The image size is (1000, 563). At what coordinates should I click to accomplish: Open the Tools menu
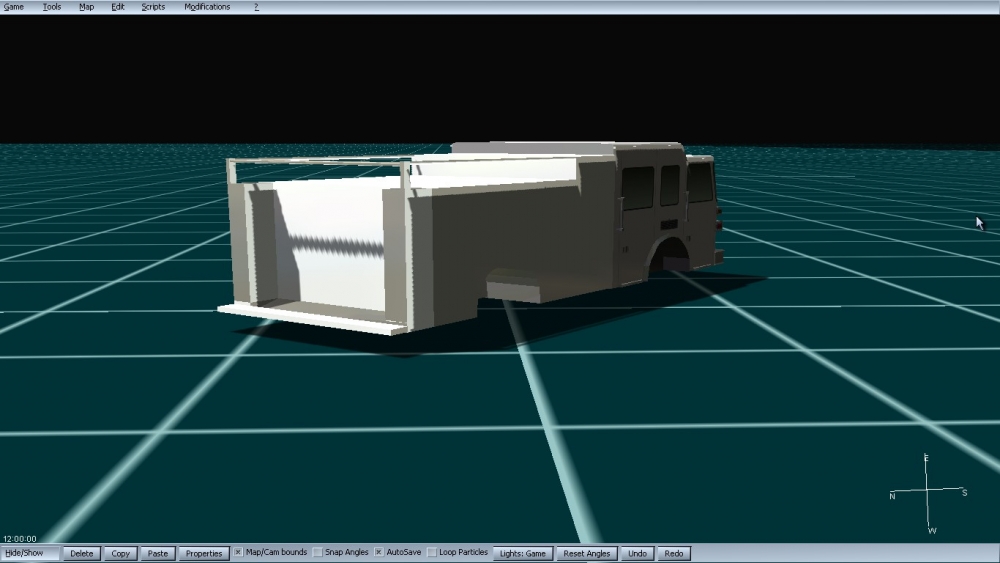coord(52,7)
